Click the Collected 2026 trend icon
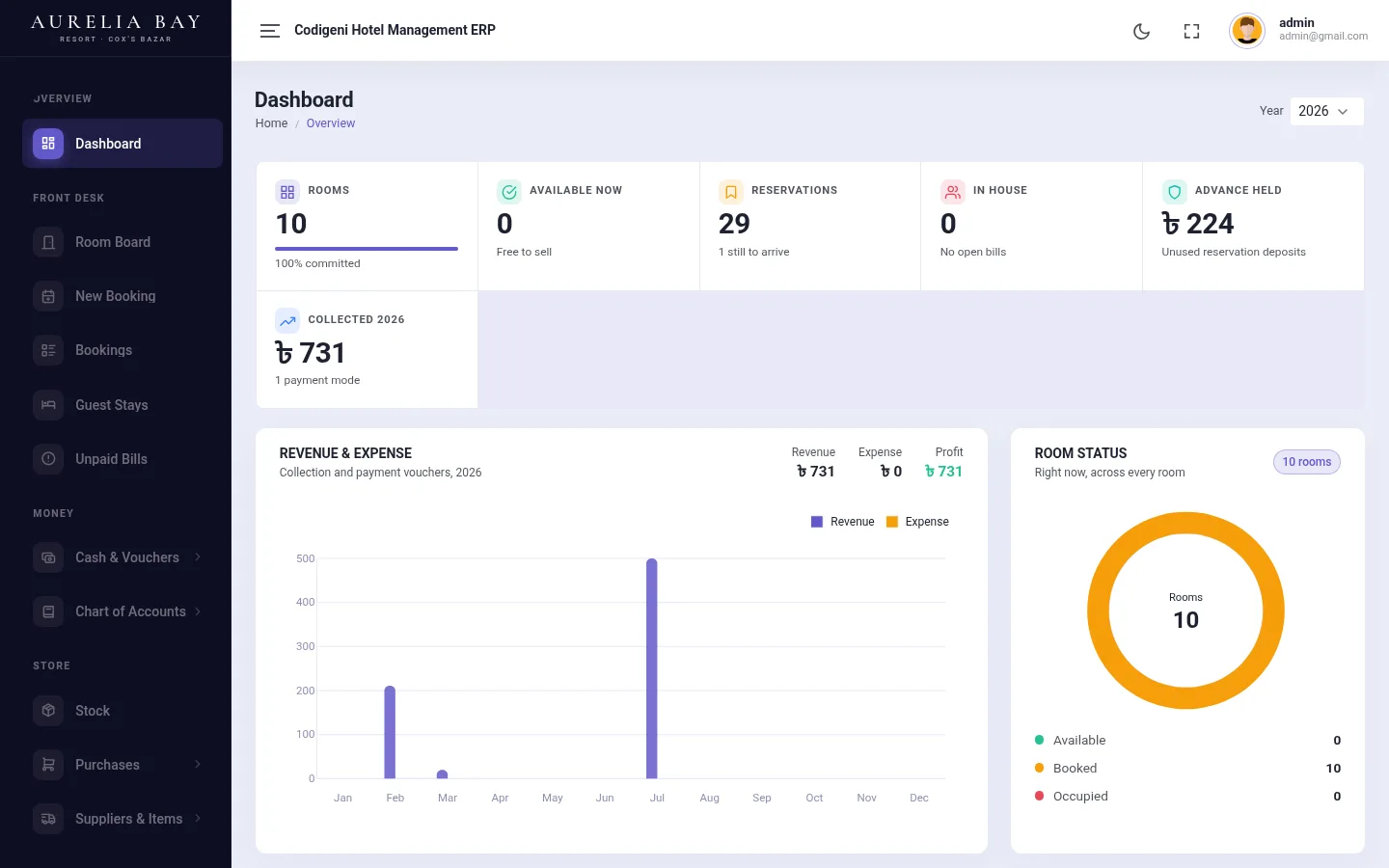 tap(287, 321)
